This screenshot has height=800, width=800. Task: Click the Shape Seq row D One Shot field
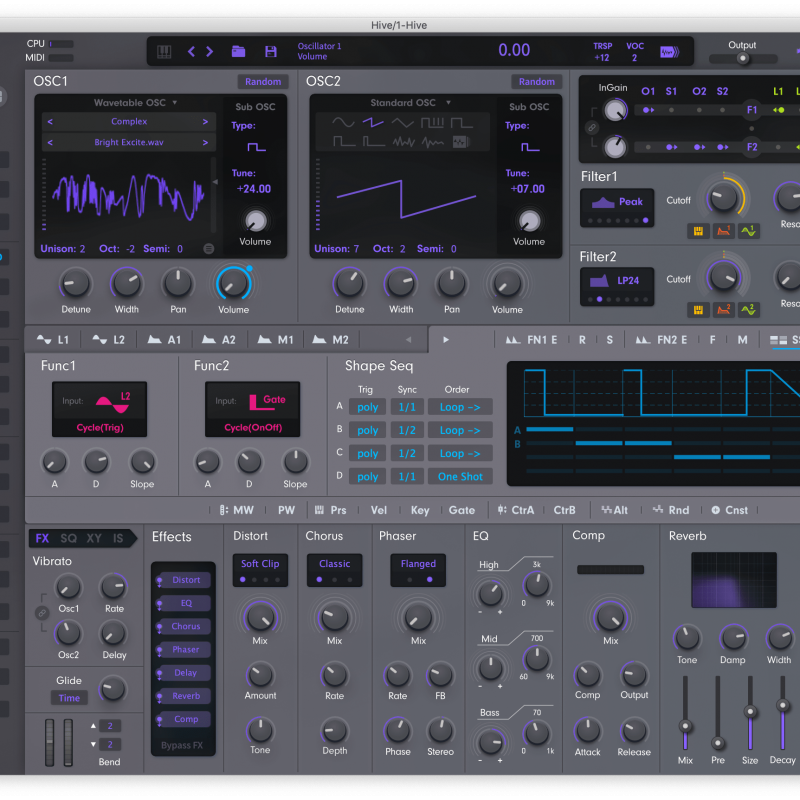[460, 477]
